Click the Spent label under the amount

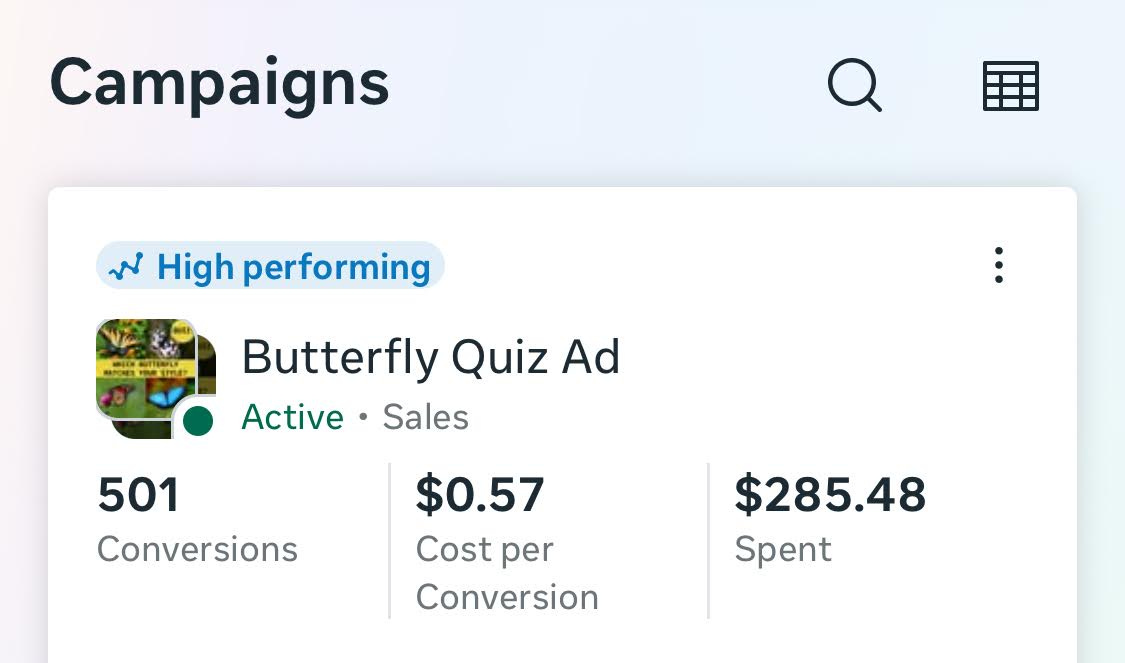point(783,548)
